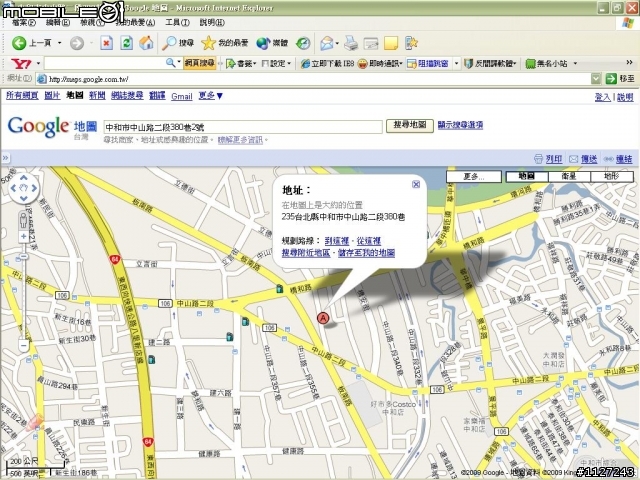
Task: Click the 搜尋附近地區 link
Action: (x=306, y=253)
